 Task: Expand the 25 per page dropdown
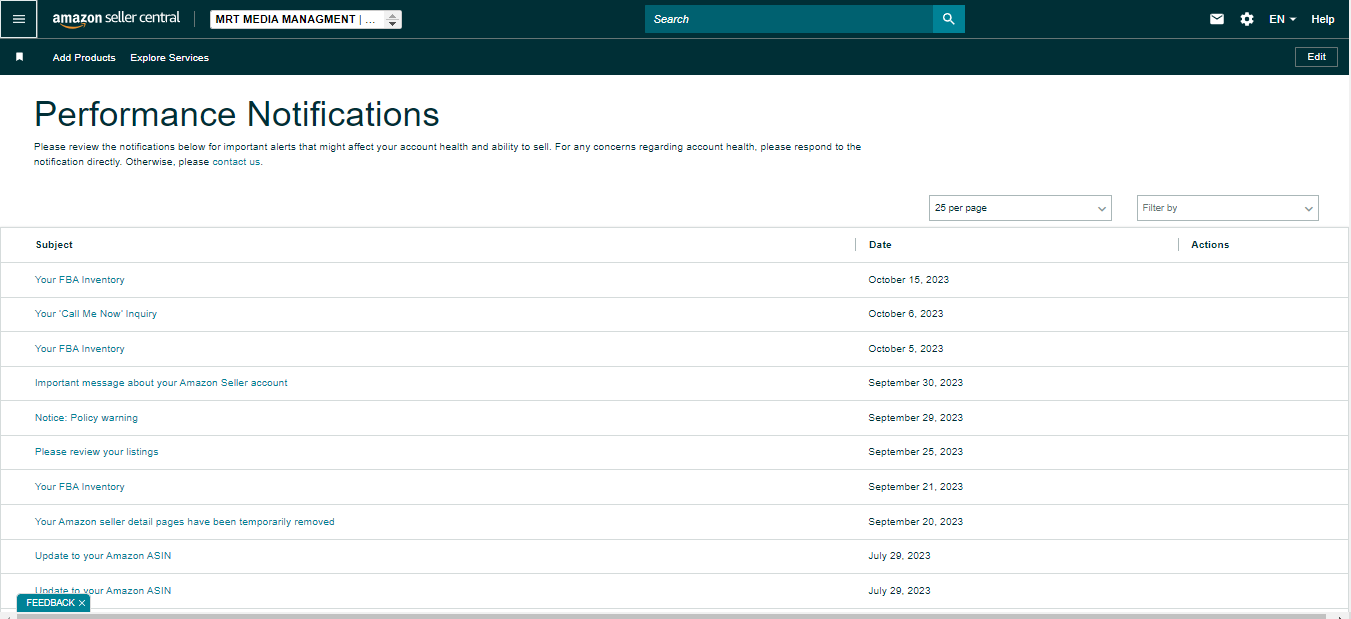coord(1020,208)
